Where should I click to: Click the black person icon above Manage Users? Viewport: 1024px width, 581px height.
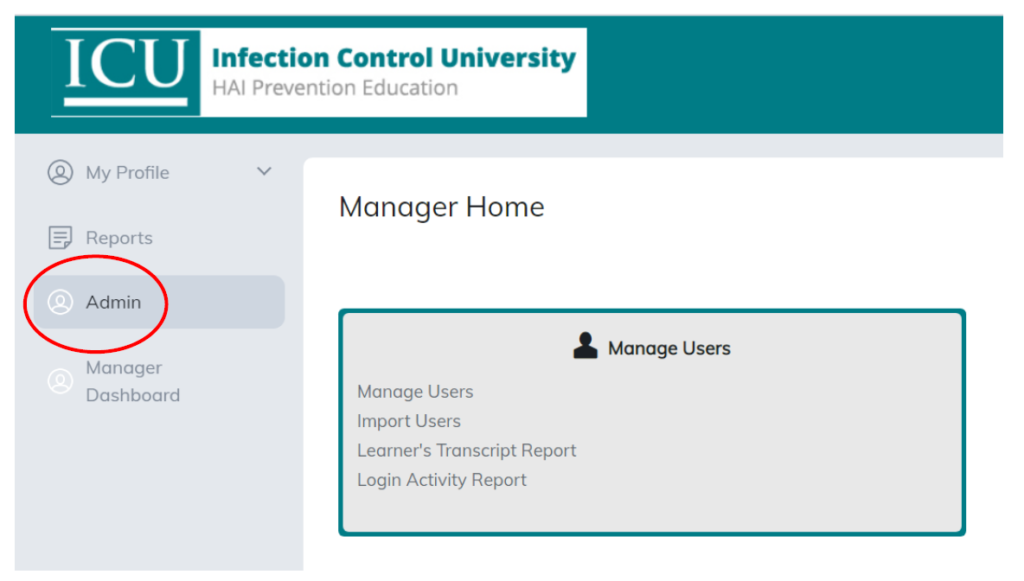(584, 345)
